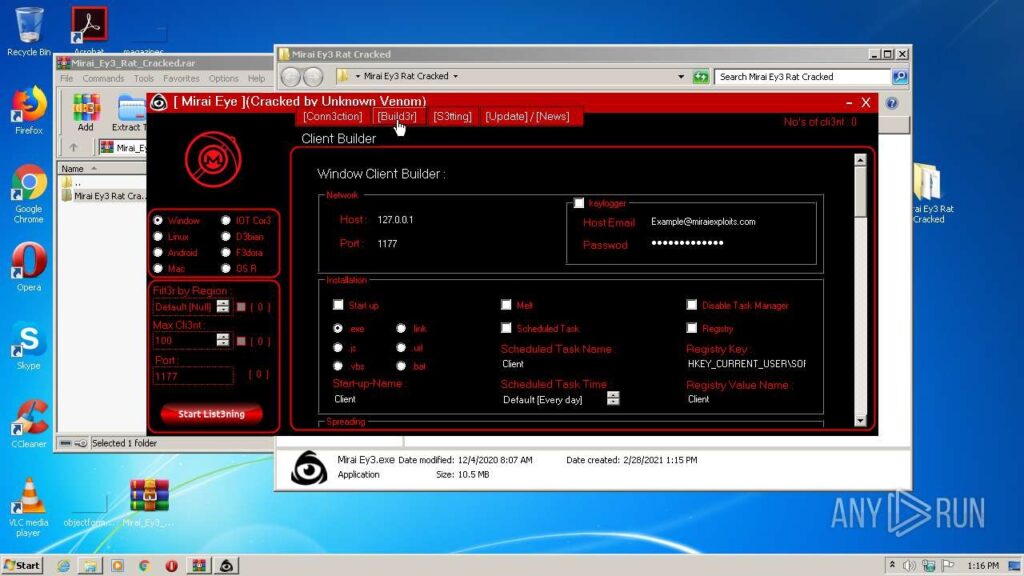Go up one level in WinRAR
Screen dimensions: 1024x576
pos(73,148)
